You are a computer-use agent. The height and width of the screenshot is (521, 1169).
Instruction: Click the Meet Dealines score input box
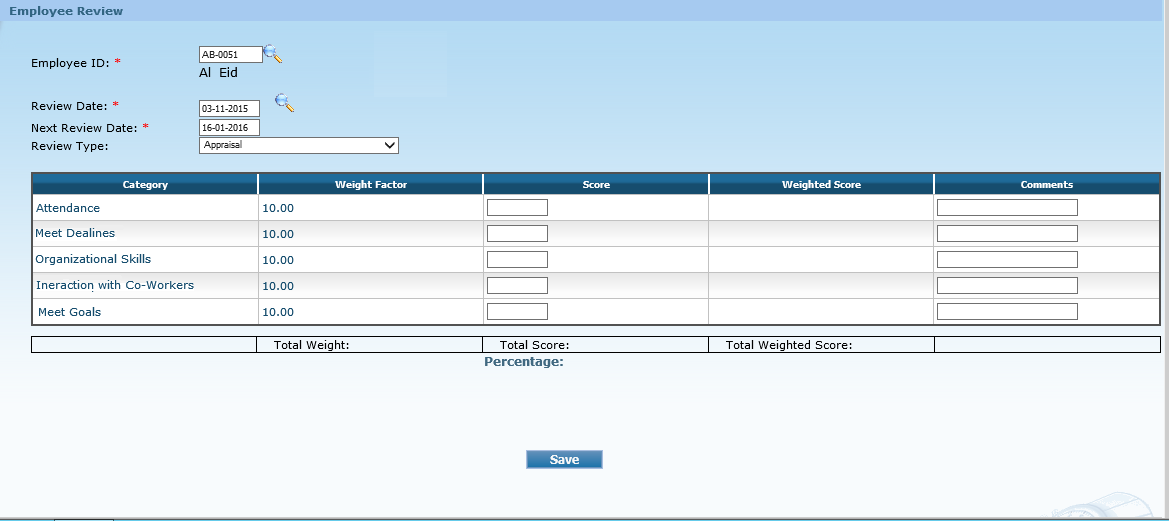[x=517, y=234]
